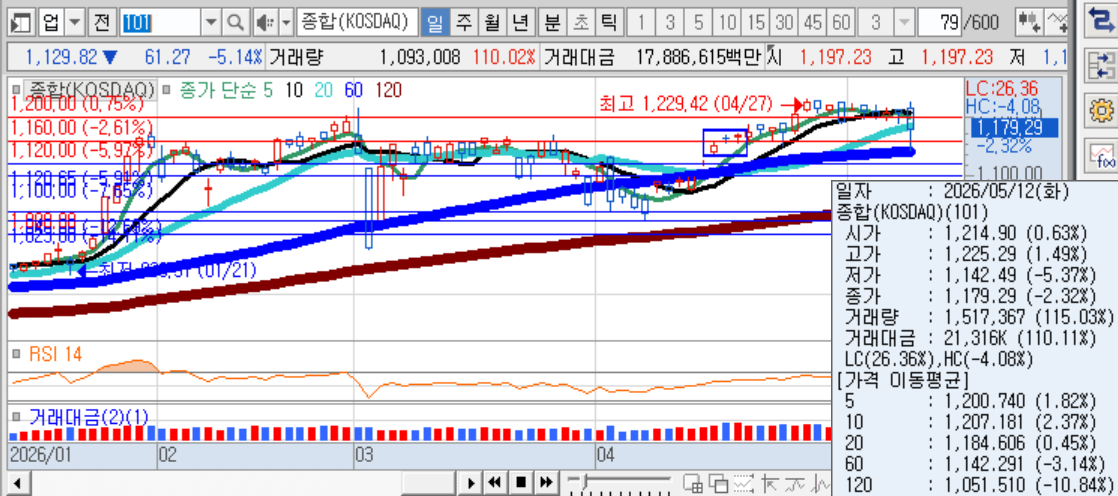Choose the 3 interval button beside 1

pyautogui.click(x=670, y=23)
